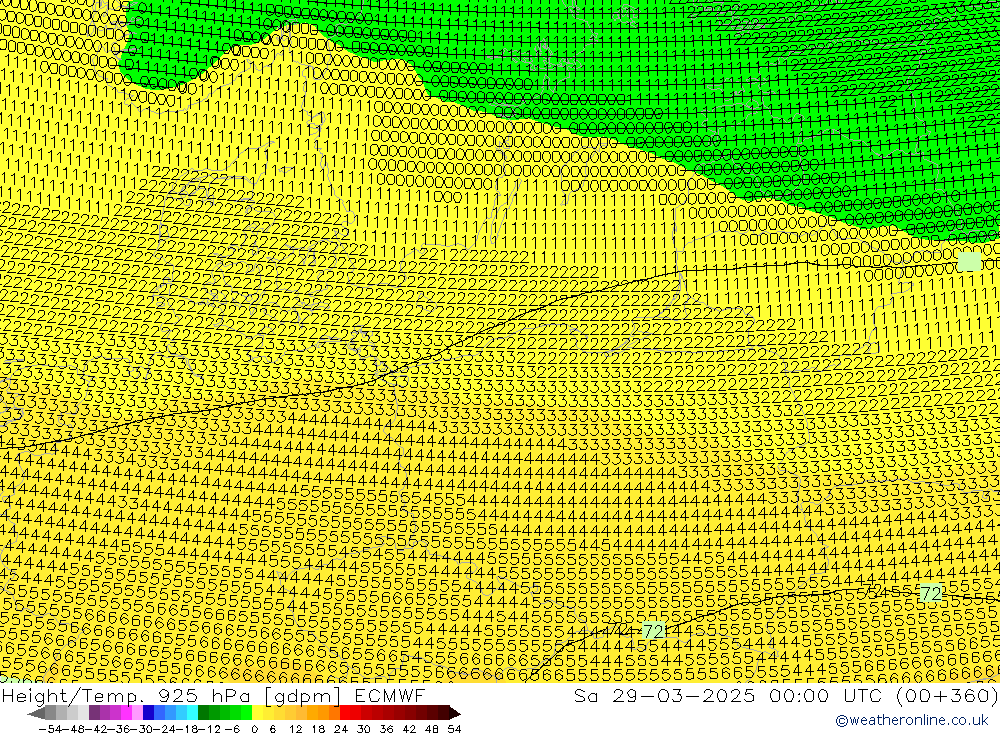The width and height of the screenshot is (1000, 733).
Task: Pick the dark blue swatch above -30
Action: tap(149, 713)
